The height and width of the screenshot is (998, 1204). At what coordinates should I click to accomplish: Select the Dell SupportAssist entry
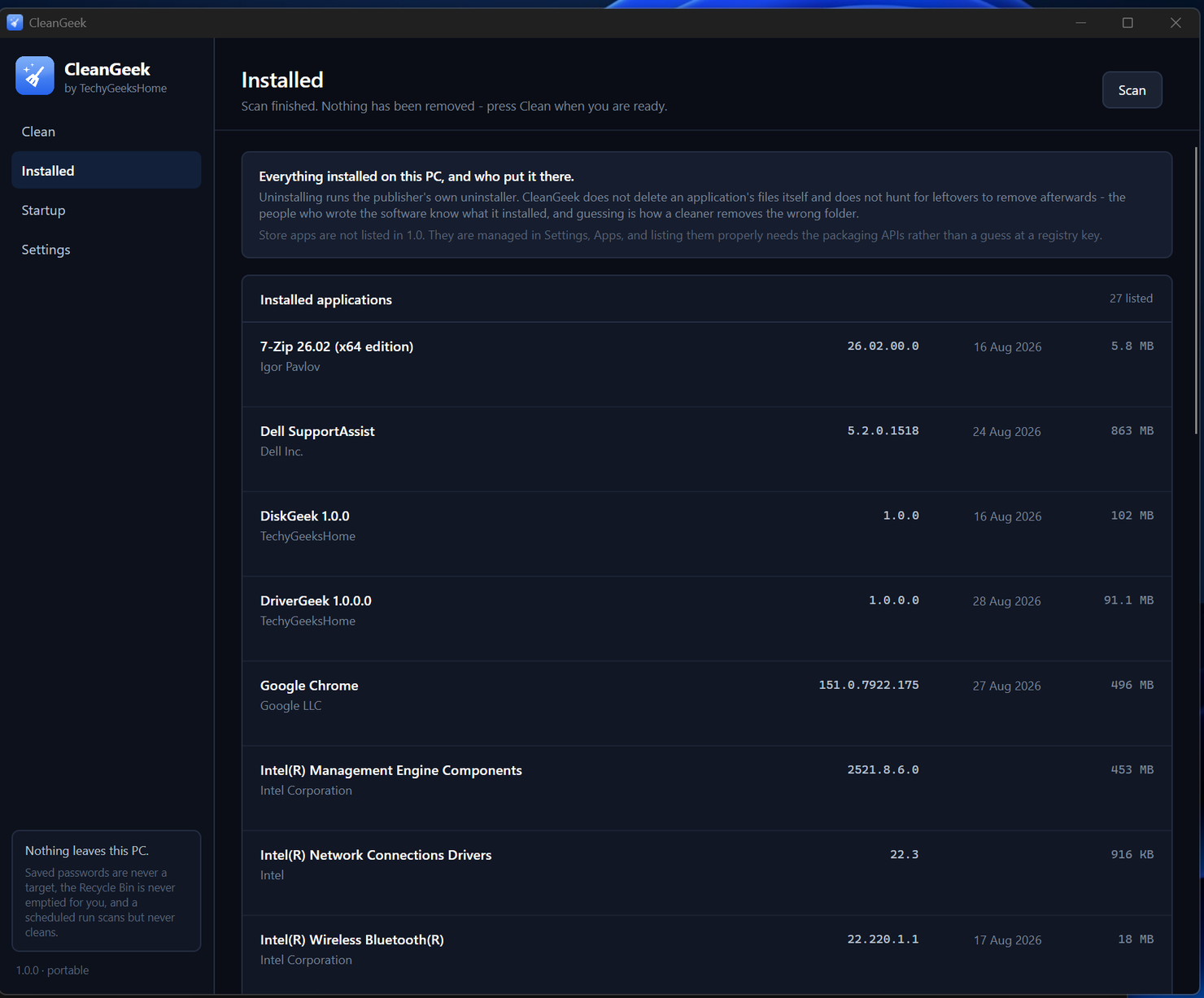707,449
